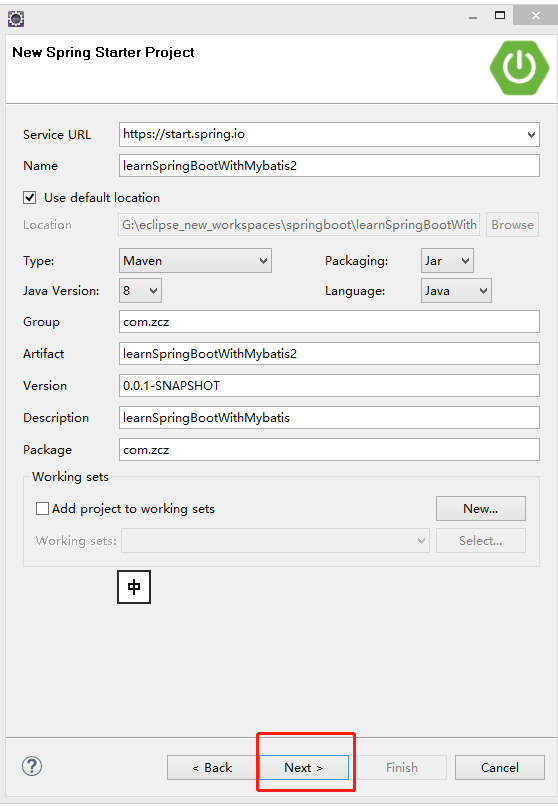Focus the Group field containing com.zcz
The height and width of the screenshot is (809, 558).
(x=329, y=322)
